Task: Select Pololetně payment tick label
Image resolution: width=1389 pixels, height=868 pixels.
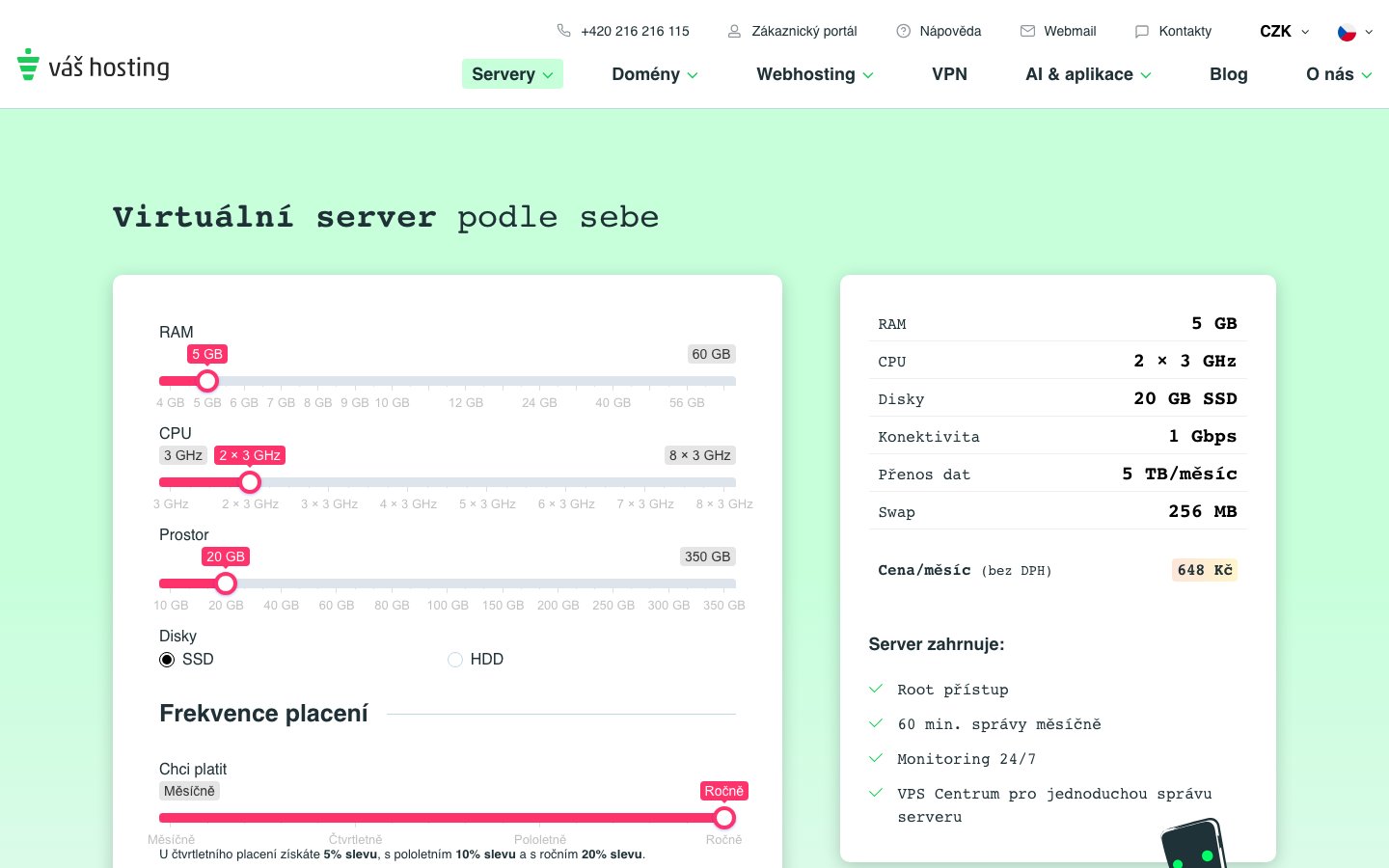Action: [540, 839]
